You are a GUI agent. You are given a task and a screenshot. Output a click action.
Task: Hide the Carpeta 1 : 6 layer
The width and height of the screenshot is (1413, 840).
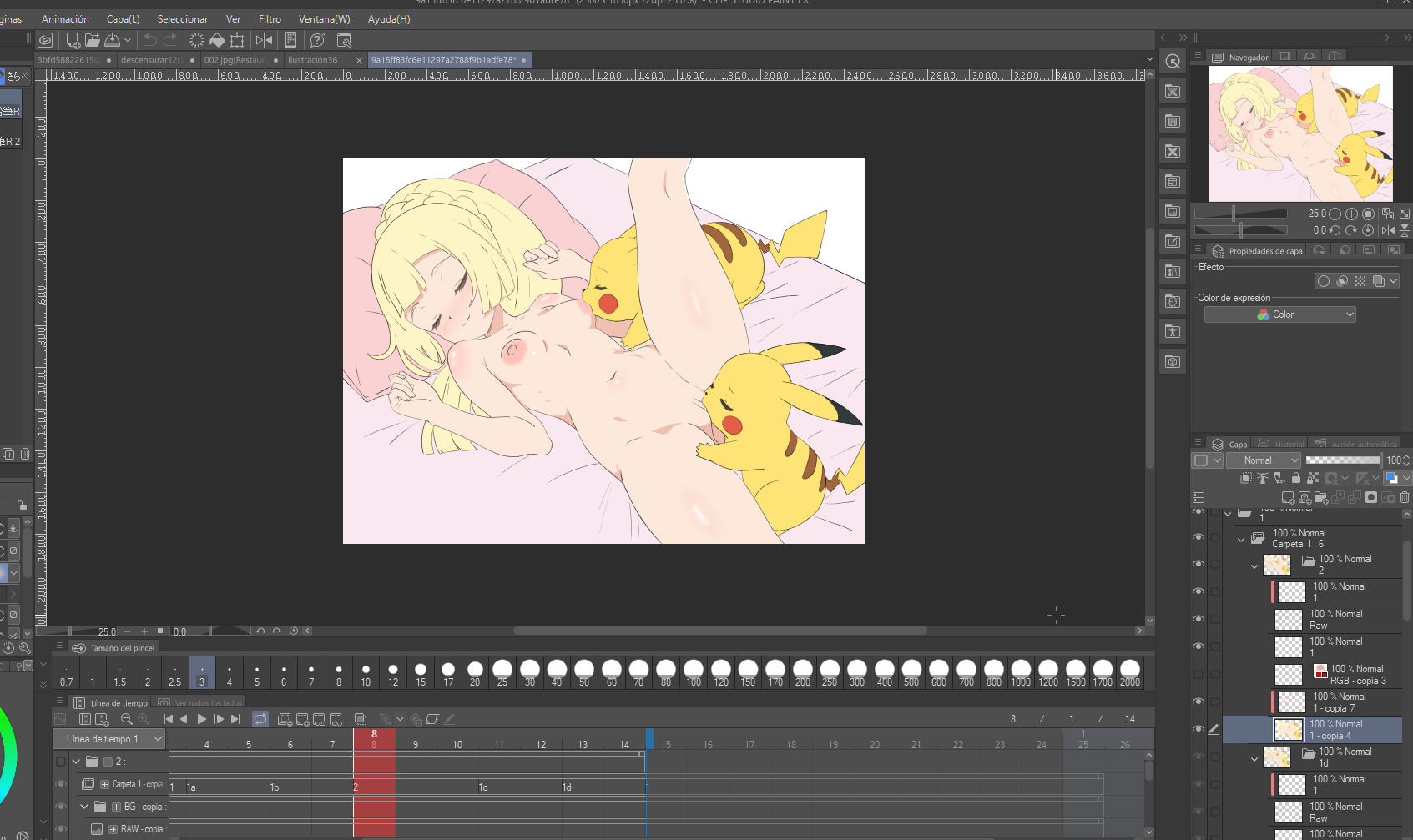[1199, 538]
